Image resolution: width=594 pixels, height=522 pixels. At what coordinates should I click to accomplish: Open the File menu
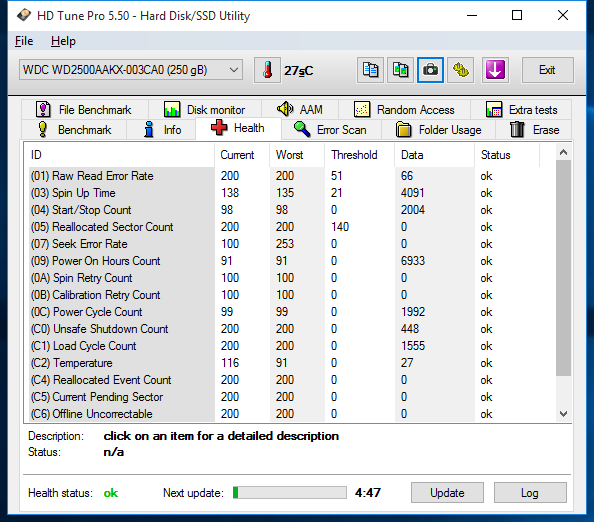point(24,41)
